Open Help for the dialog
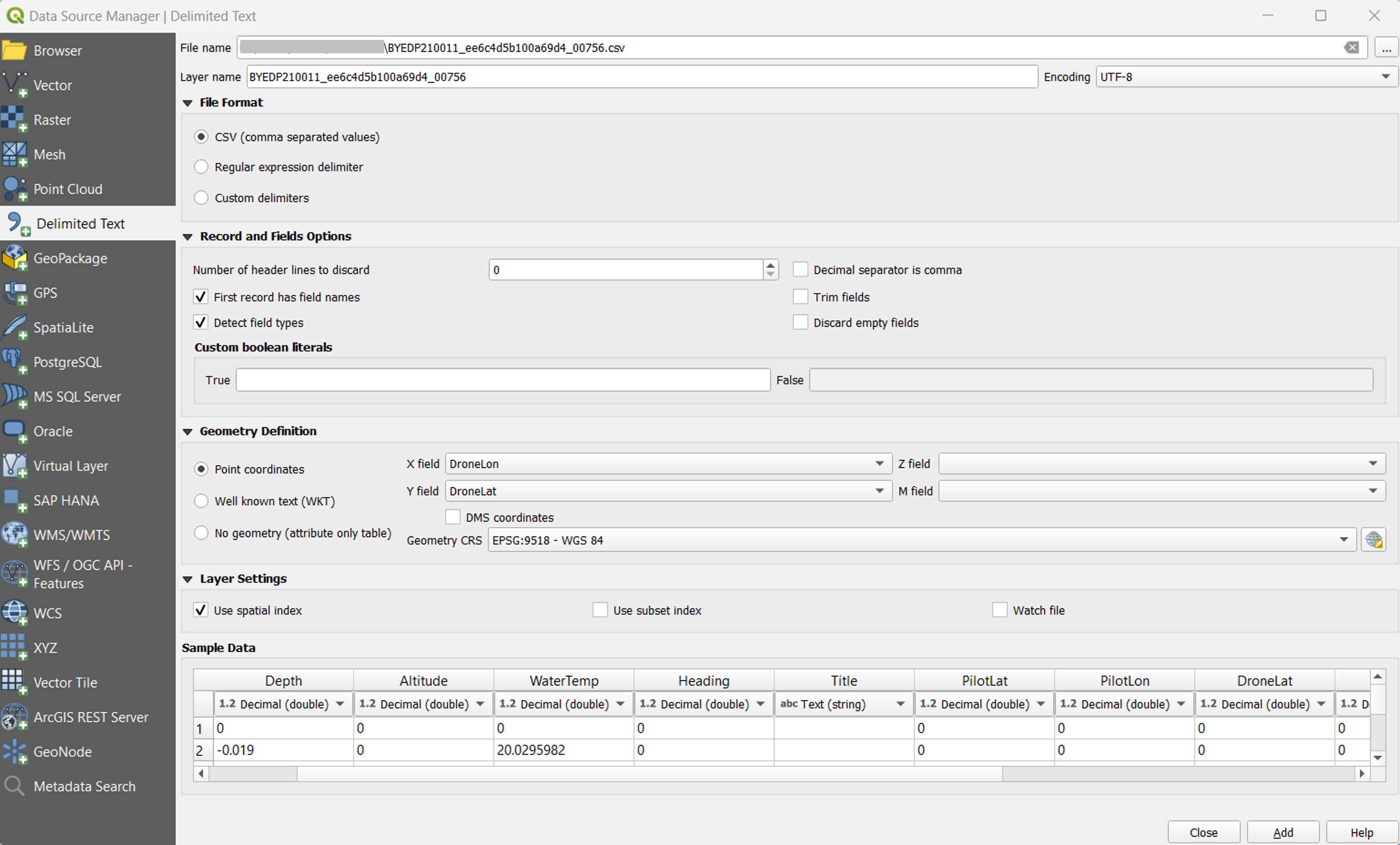Screen dimensions: 1400x845 click(1362, 832)
